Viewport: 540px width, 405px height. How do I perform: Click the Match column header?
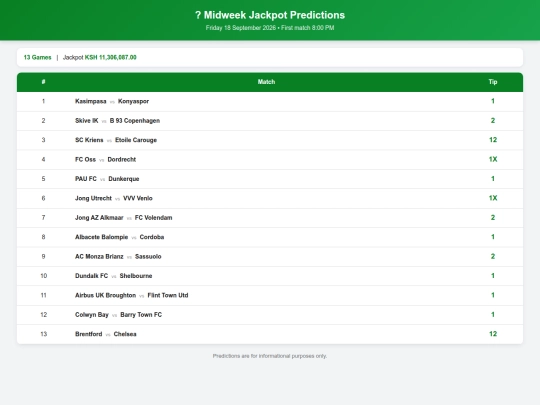coord(266,82)
